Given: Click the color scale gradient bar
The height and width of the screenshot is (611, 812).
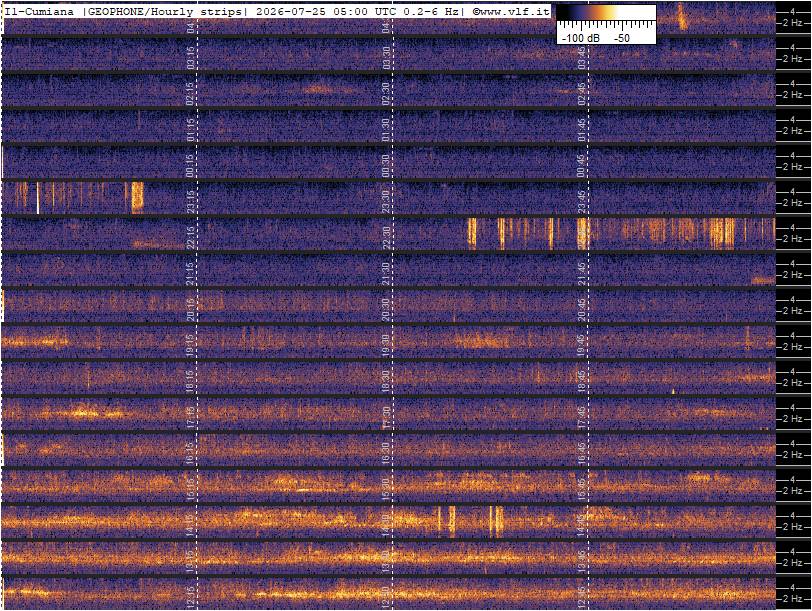Looking at the screenshot, I should 606,13.
